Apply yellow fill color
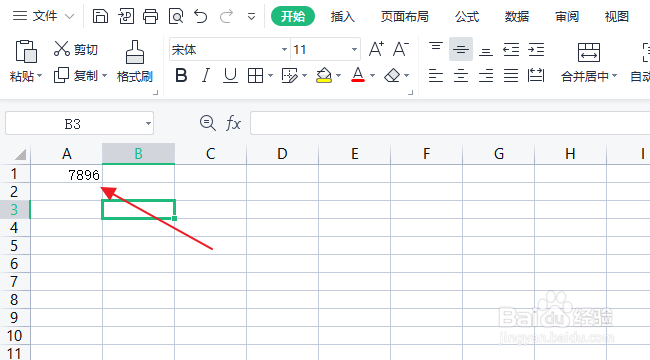This screenshot has width=650, height=360. pyautogui.click(x=324, y=75)
